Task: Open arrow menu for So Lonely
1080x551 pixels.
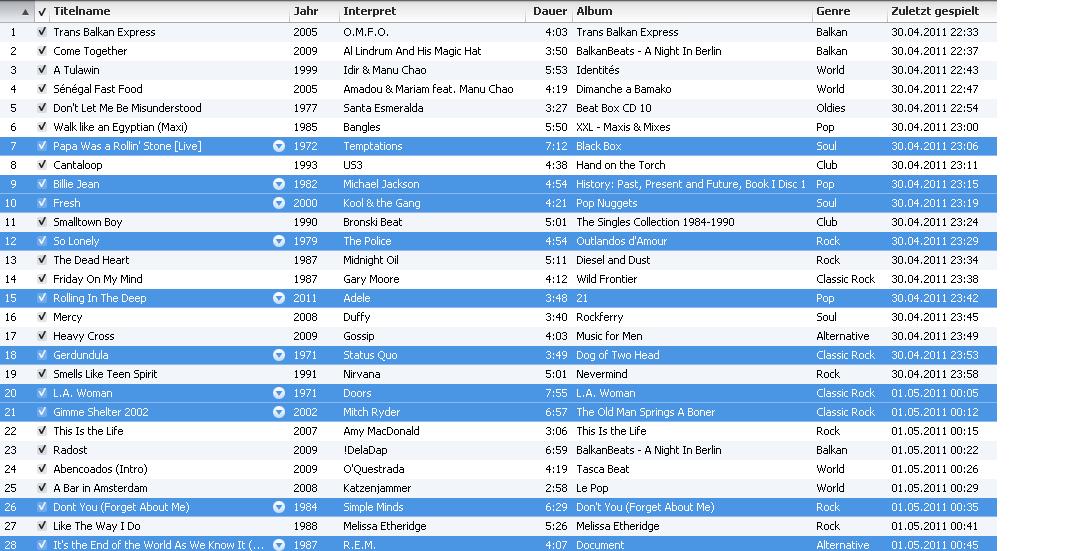Action: (x=279, y=241)
